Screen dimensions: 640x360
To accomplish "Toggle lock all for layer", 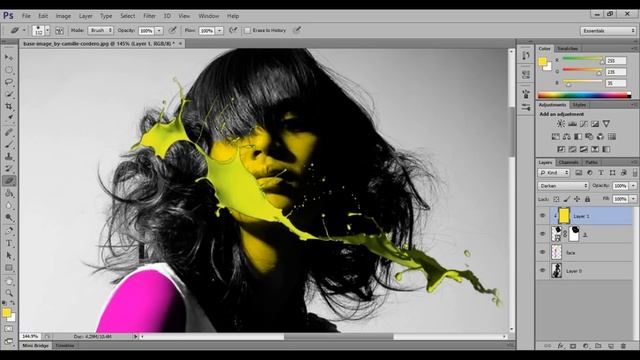I will [587, 199].
